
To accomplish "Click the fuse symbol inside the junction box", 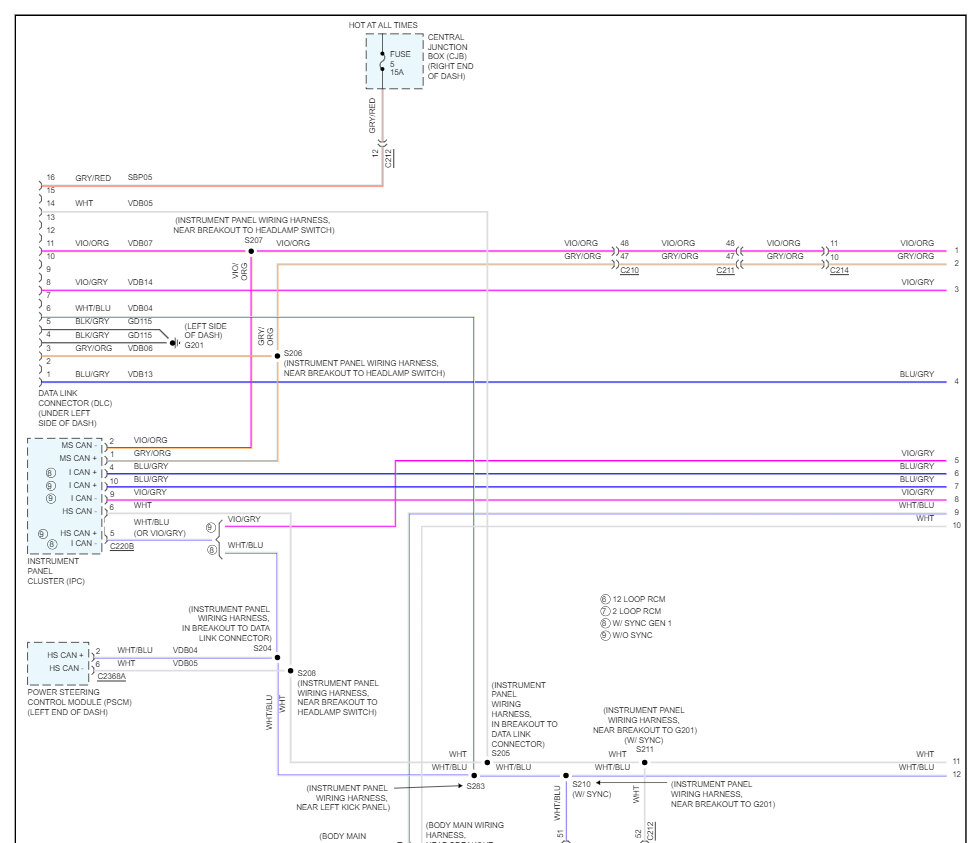I will point(383,61).
